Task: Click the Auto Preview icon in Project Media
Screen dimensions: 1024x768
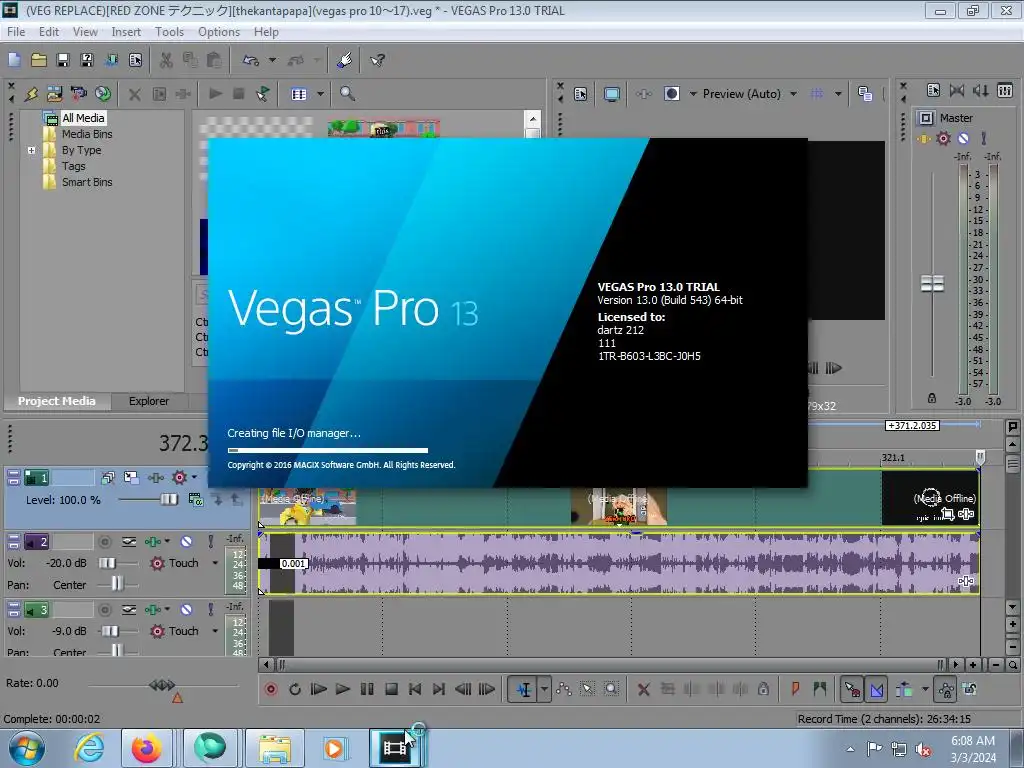Action: pos(263,94)
